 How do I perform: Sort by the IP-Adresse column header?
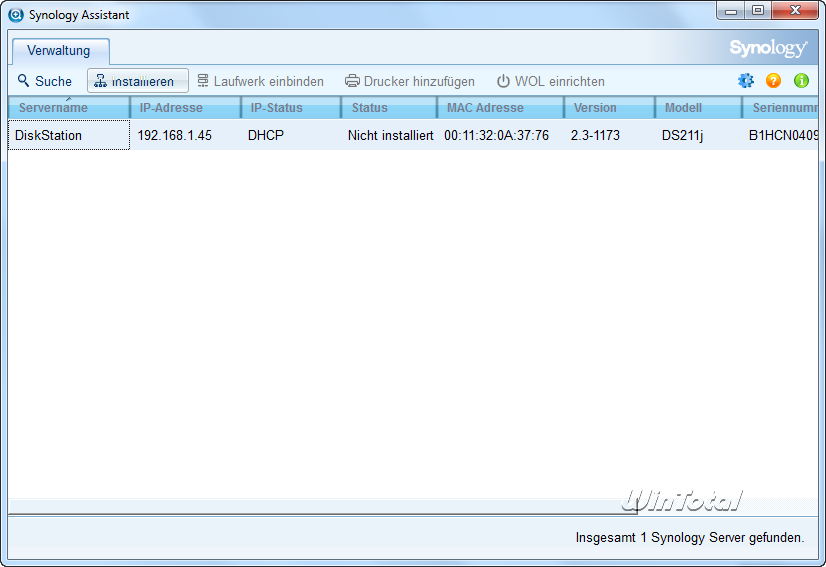pos(185,107)
